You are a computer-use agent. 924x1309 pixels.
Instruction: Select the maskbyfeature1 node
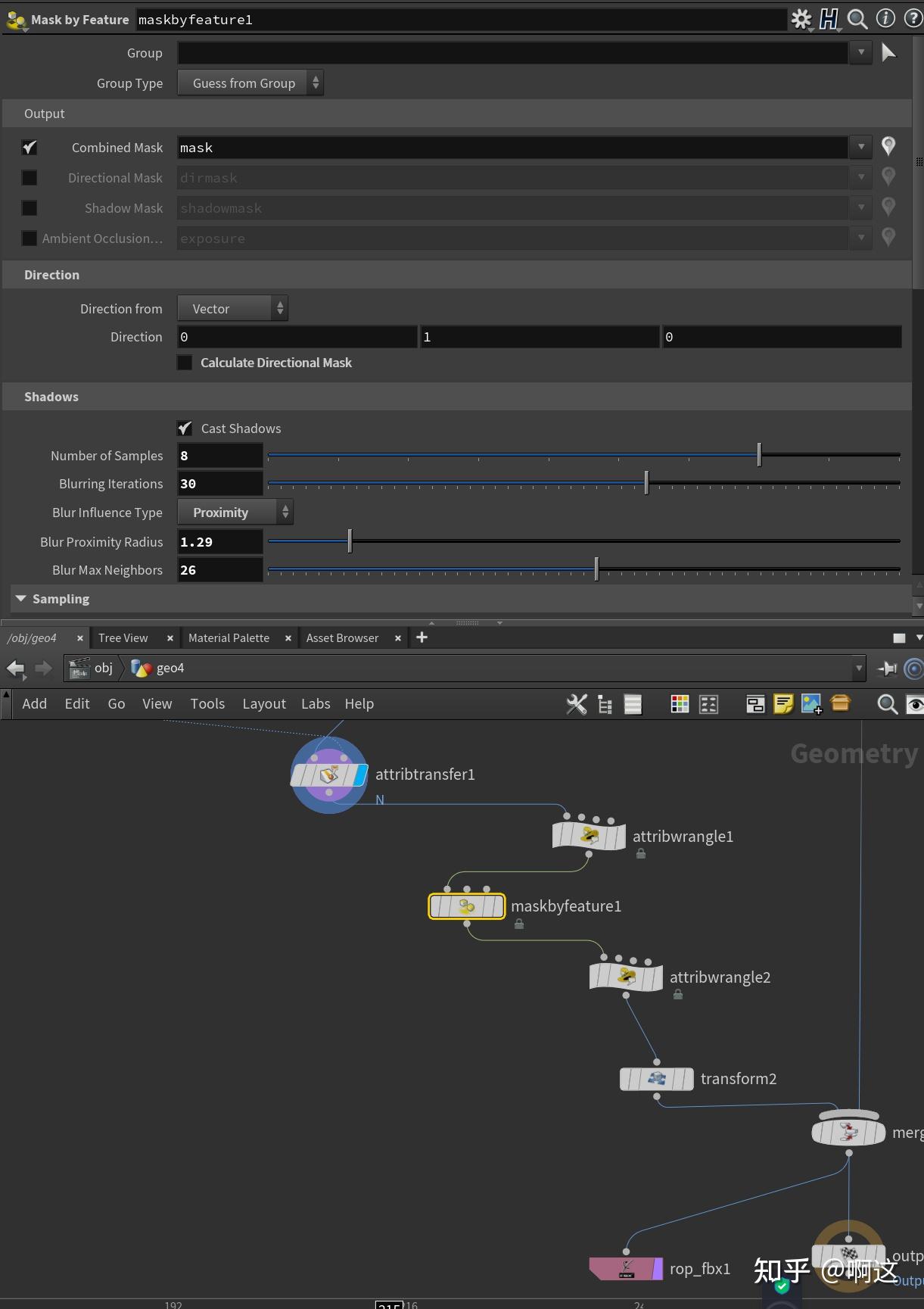click(x=467, y=906)
